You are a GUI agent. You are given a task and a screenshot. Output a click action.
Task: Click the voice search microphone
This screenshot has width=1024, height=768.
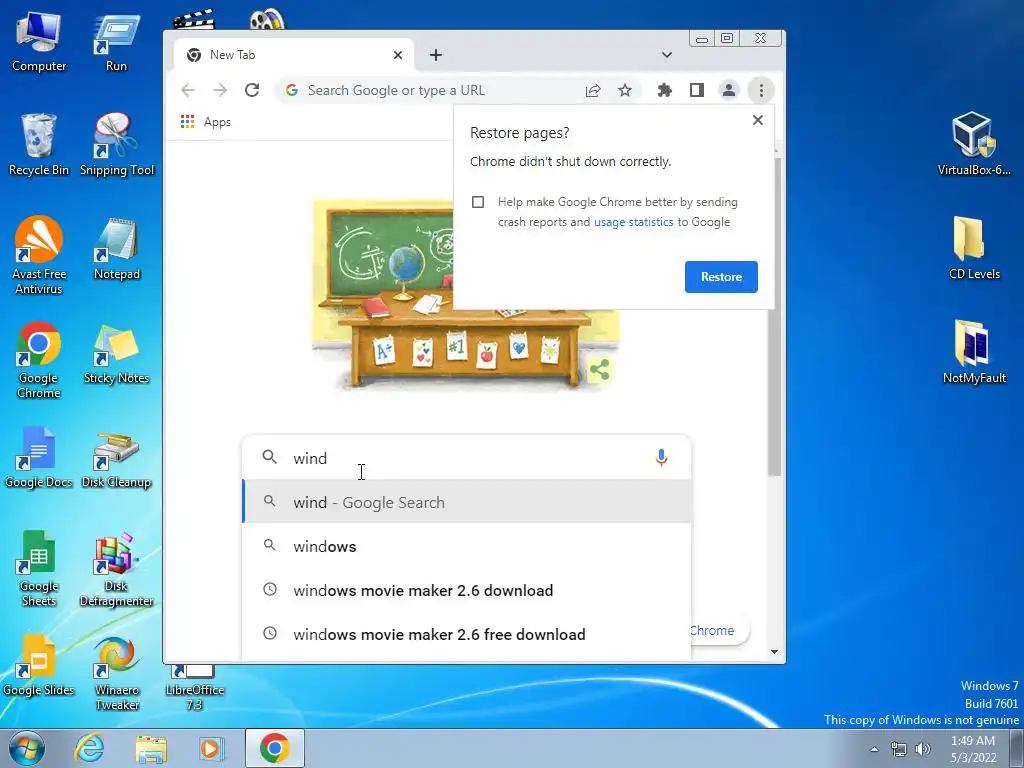pos(661,457)
